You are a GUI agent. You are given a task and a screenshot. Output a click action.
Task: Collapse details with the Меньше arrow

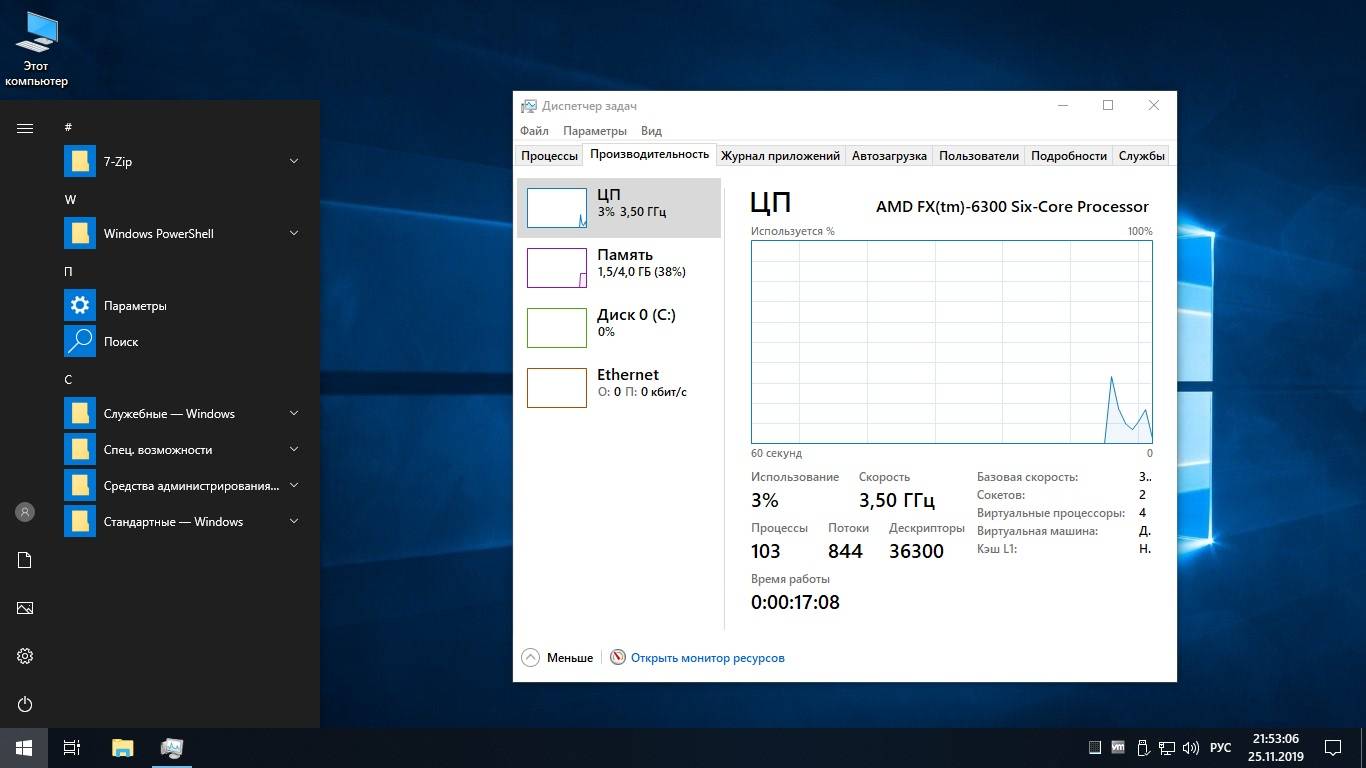[530, 658]
